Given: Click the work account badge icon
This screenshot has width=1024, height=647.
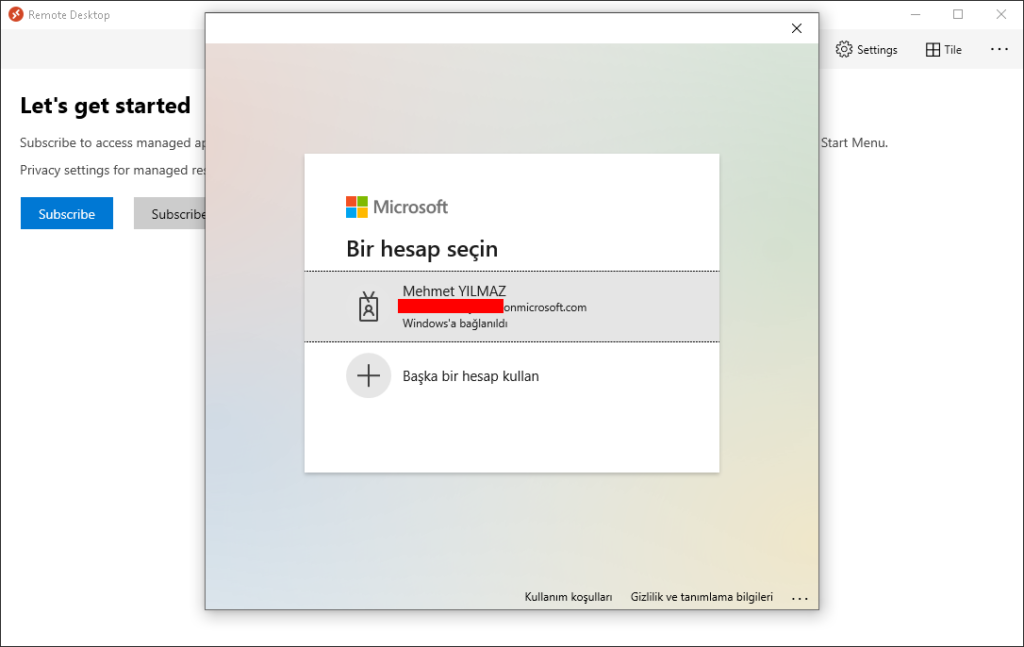Looking at the screenshot, I should coord(368,306).
